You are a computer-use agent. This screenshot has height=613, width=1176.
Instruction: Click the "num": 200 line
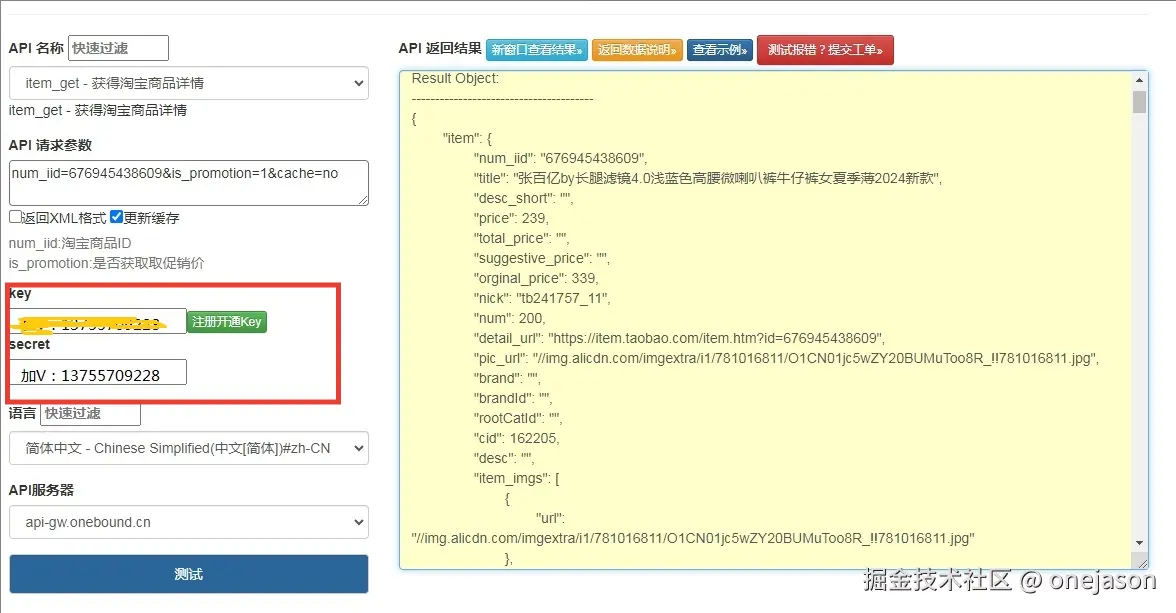click(509, 318)
